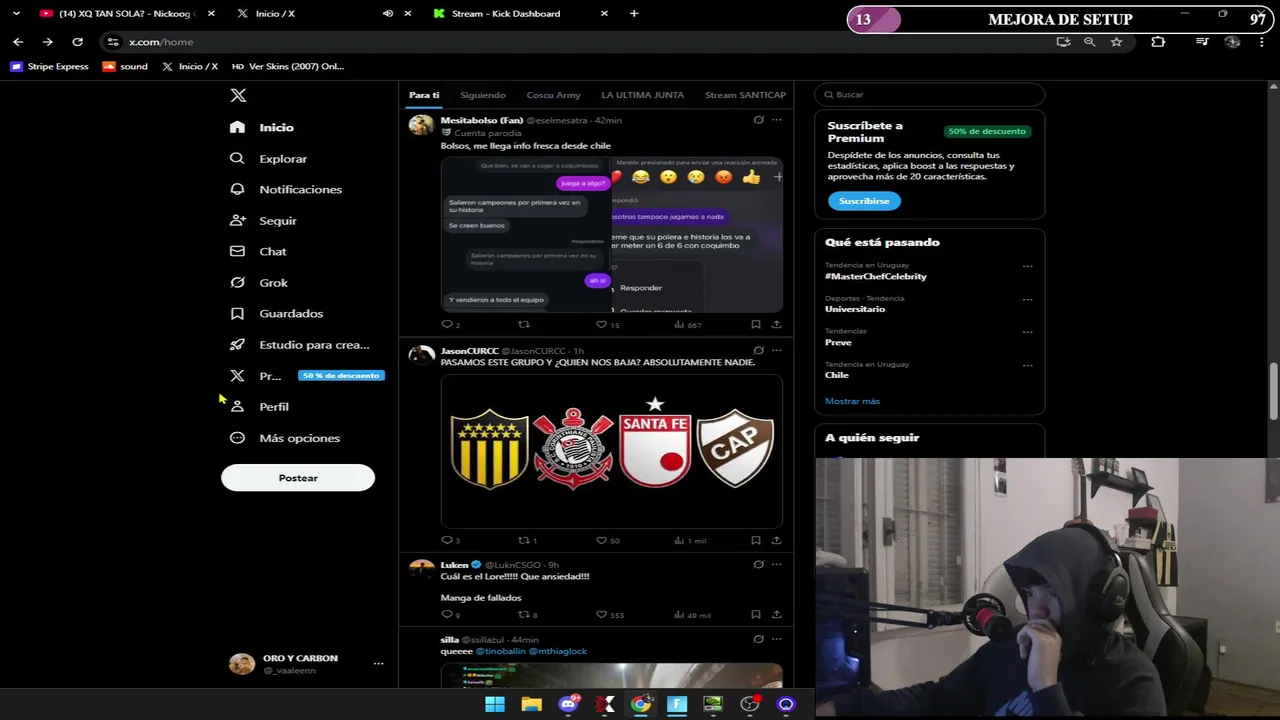Open more options for Preve trend
The width and height of the screenshot is (1280, 720).
coord(1027,332)
